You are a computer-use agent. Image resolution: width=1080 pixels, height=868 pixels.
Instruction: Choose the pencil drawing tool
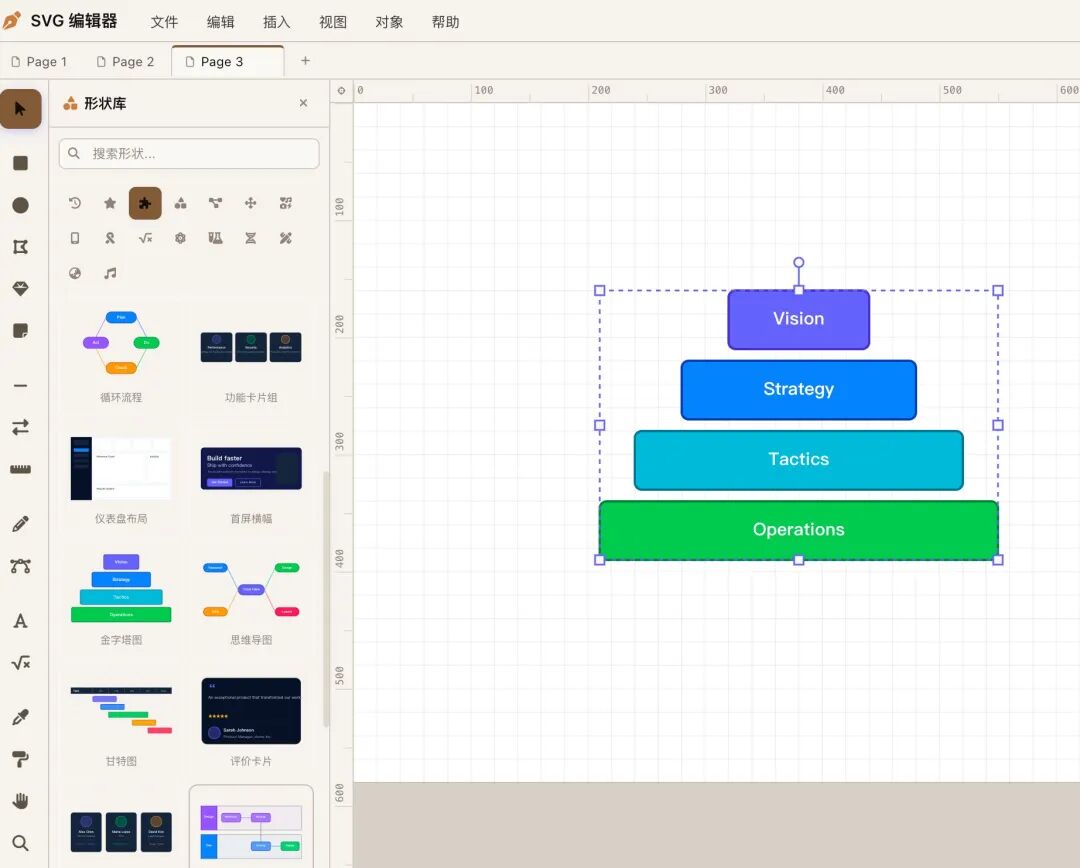coord(21,524)
